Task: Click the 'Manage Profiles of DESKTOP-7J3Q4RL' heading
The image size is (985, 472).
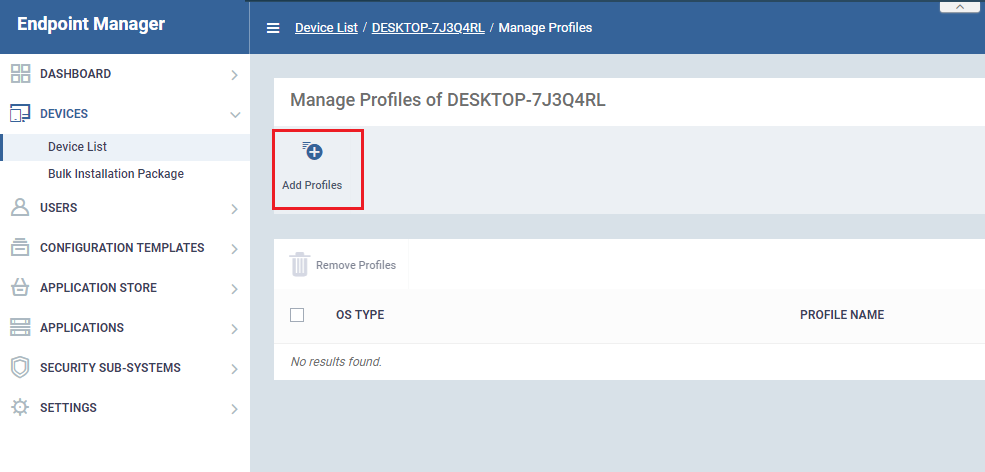Action: point(448,100)
